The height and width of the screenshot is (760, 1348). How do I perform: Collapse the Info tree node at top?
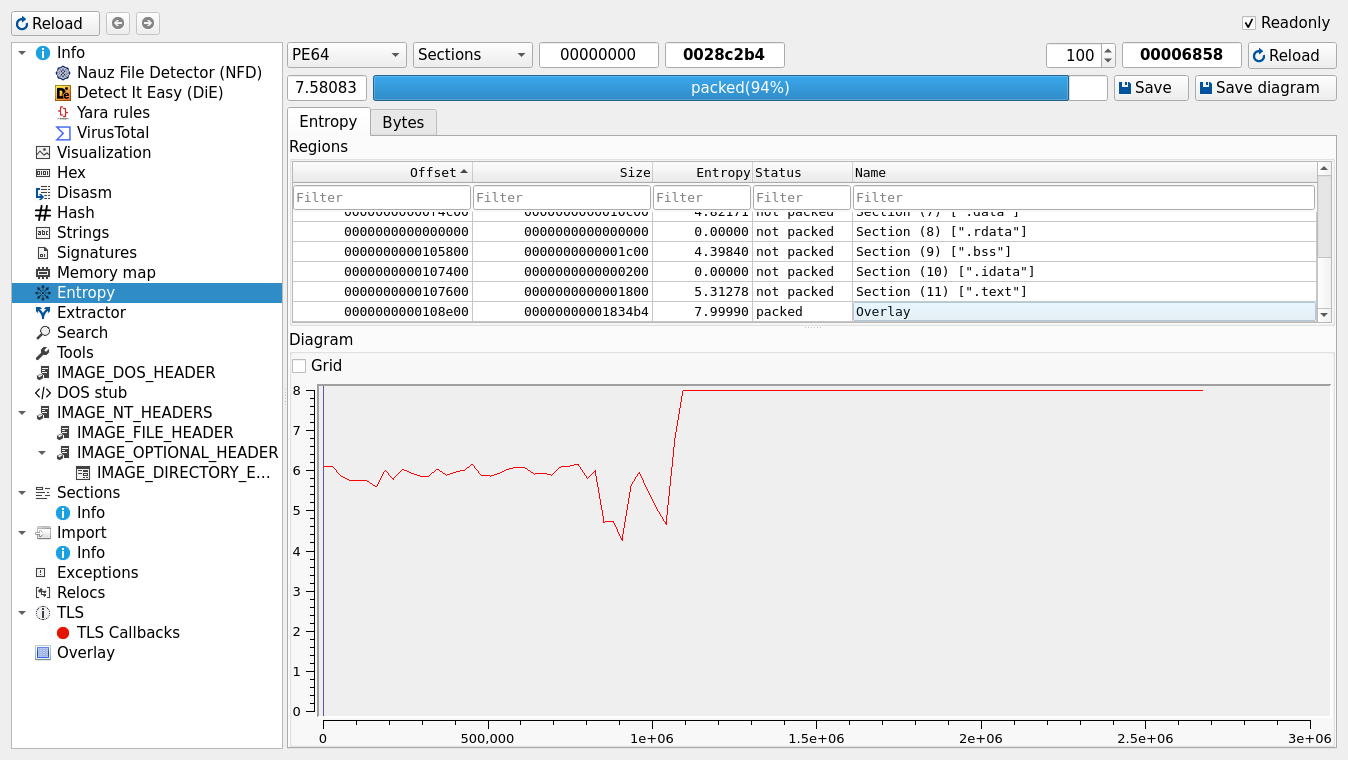22,53
